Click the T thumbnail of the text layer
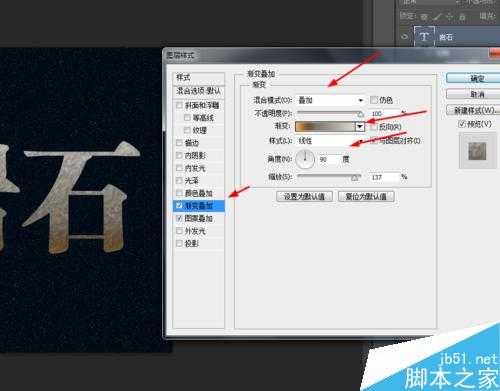The height and width of the screenshot is (391, 500). [424, 36]
